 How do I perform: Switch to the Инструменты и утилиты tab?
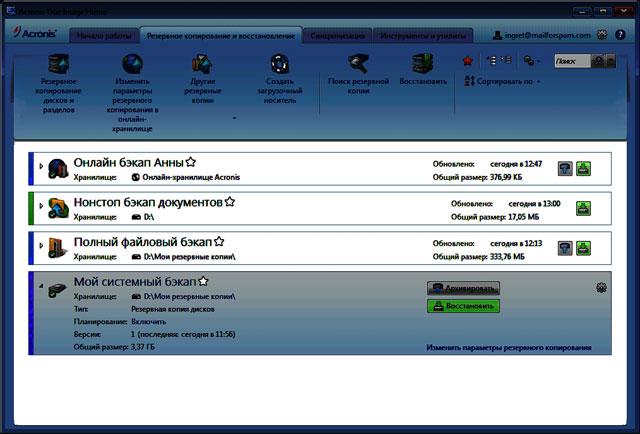click(x=426, y=35)
